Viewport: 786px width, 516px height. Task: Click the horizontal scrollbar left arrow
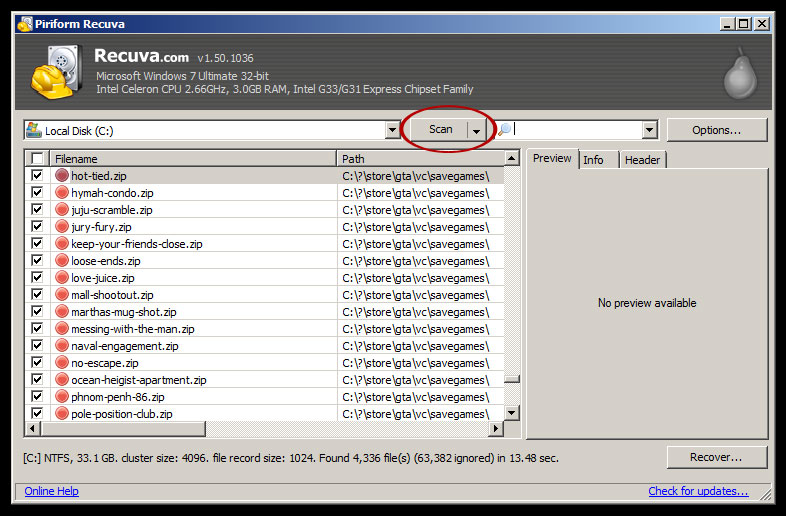[33, 429]
